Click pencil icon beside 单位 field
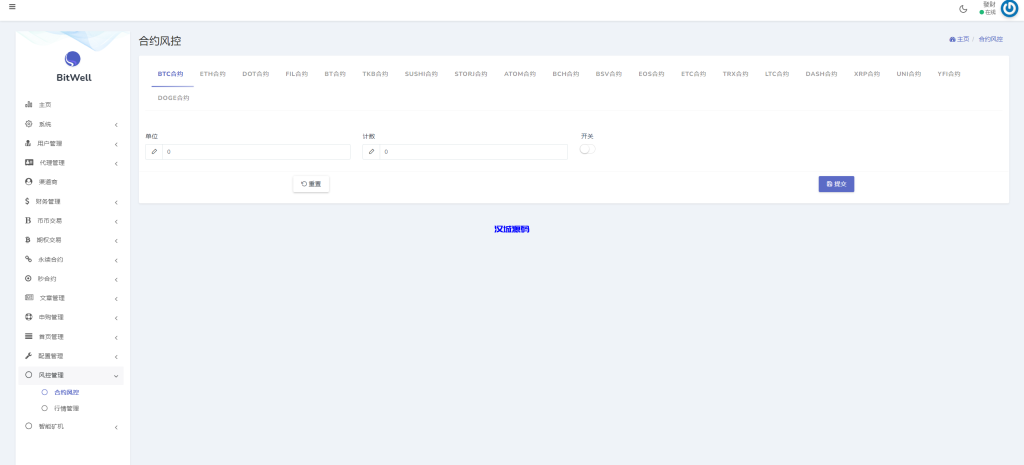The image size is (1024, 465). [x=154, y=152]
